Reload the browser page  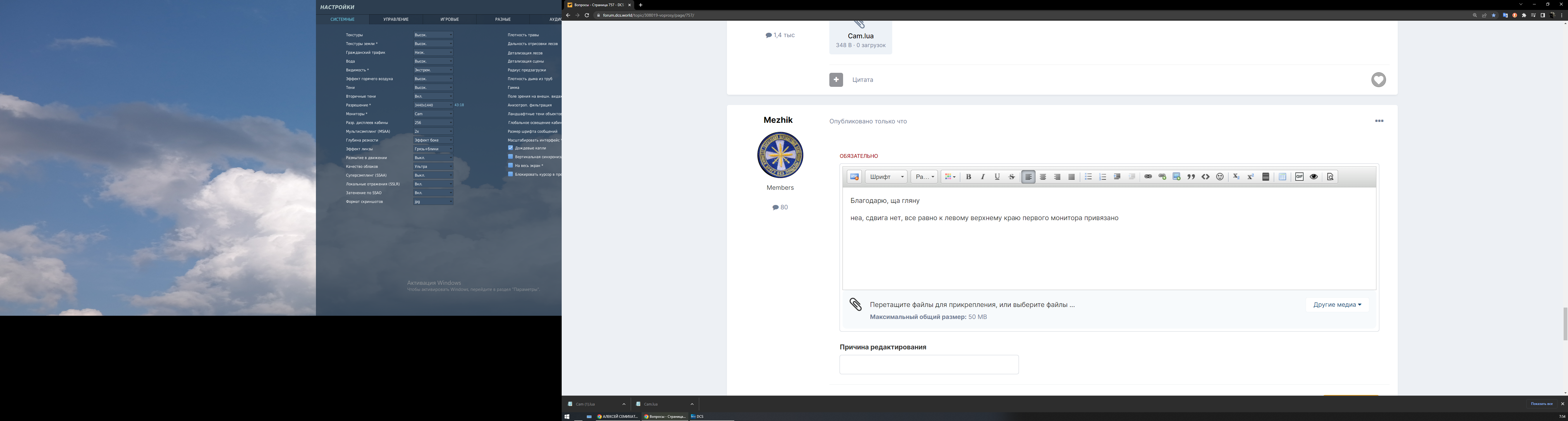[587, 15]
